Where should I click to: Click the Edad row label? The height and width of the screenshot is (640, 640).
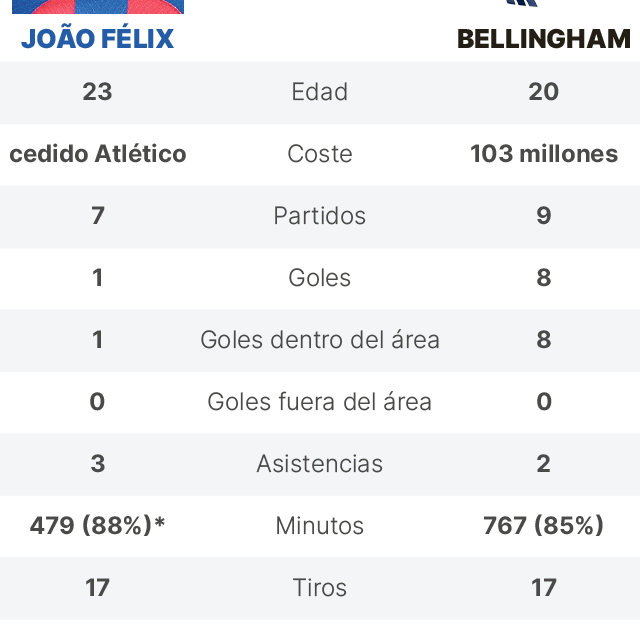click(320, 92)
